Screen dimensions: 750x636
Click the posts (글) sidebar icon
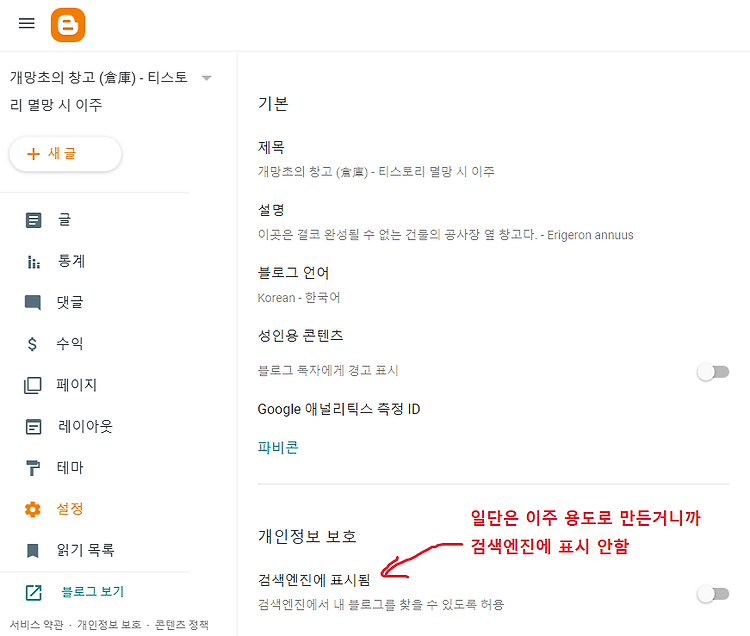click(33, 220)
